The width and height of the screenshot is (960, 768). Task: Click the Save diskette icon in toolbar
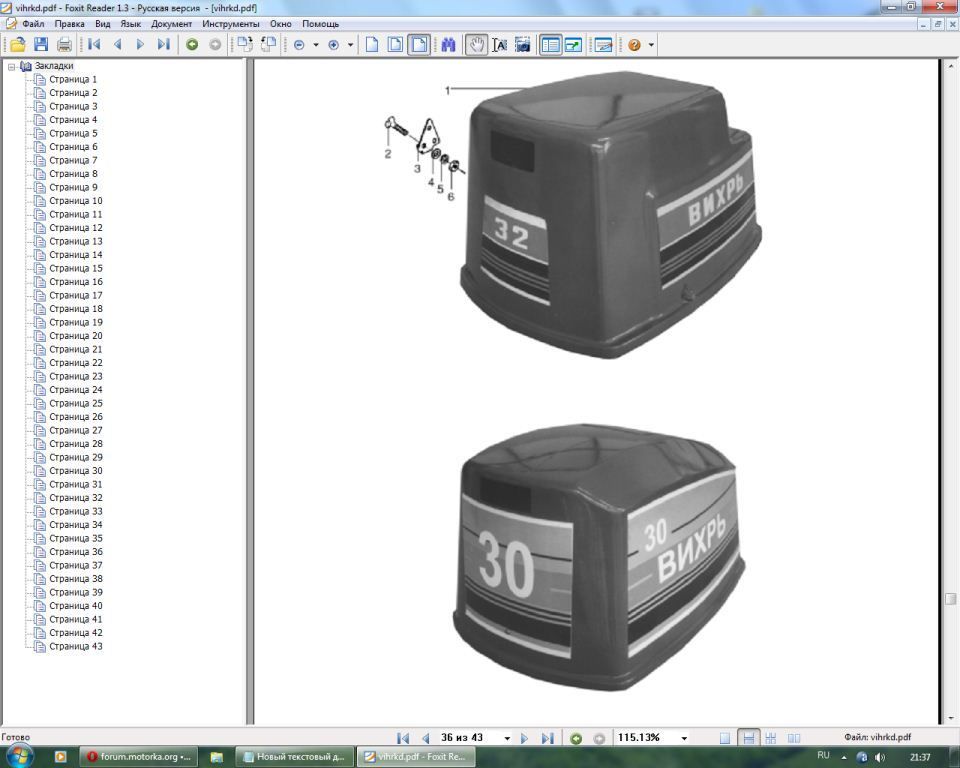[x=41, y=44]
